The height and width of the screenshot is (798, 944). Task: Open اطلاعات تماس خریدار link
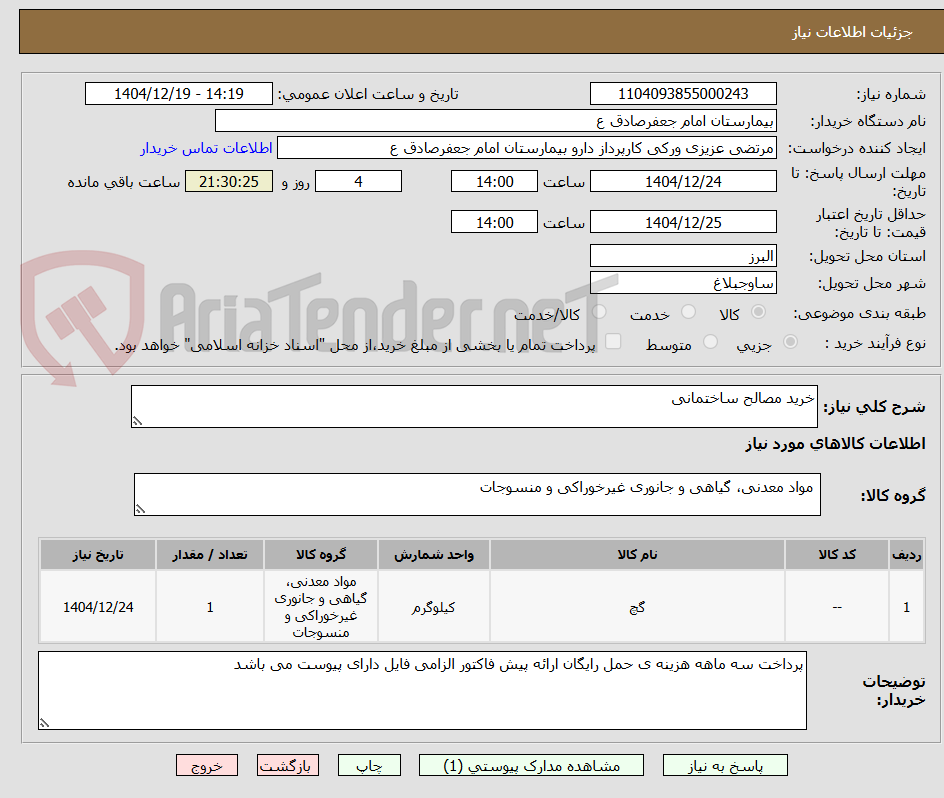click(206, 148)
